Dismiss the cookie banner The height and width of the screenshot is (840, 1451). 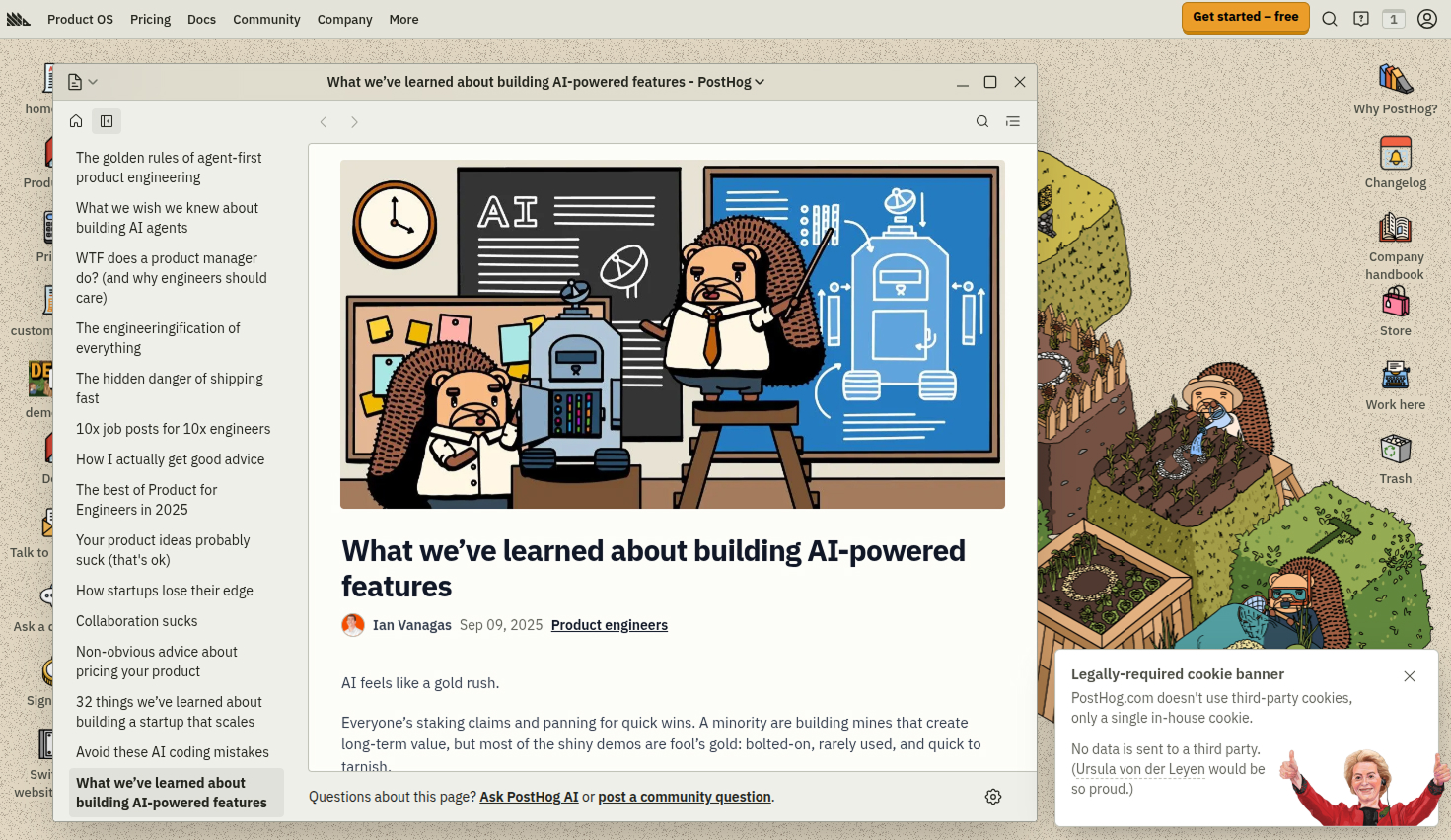[1410, 676]
